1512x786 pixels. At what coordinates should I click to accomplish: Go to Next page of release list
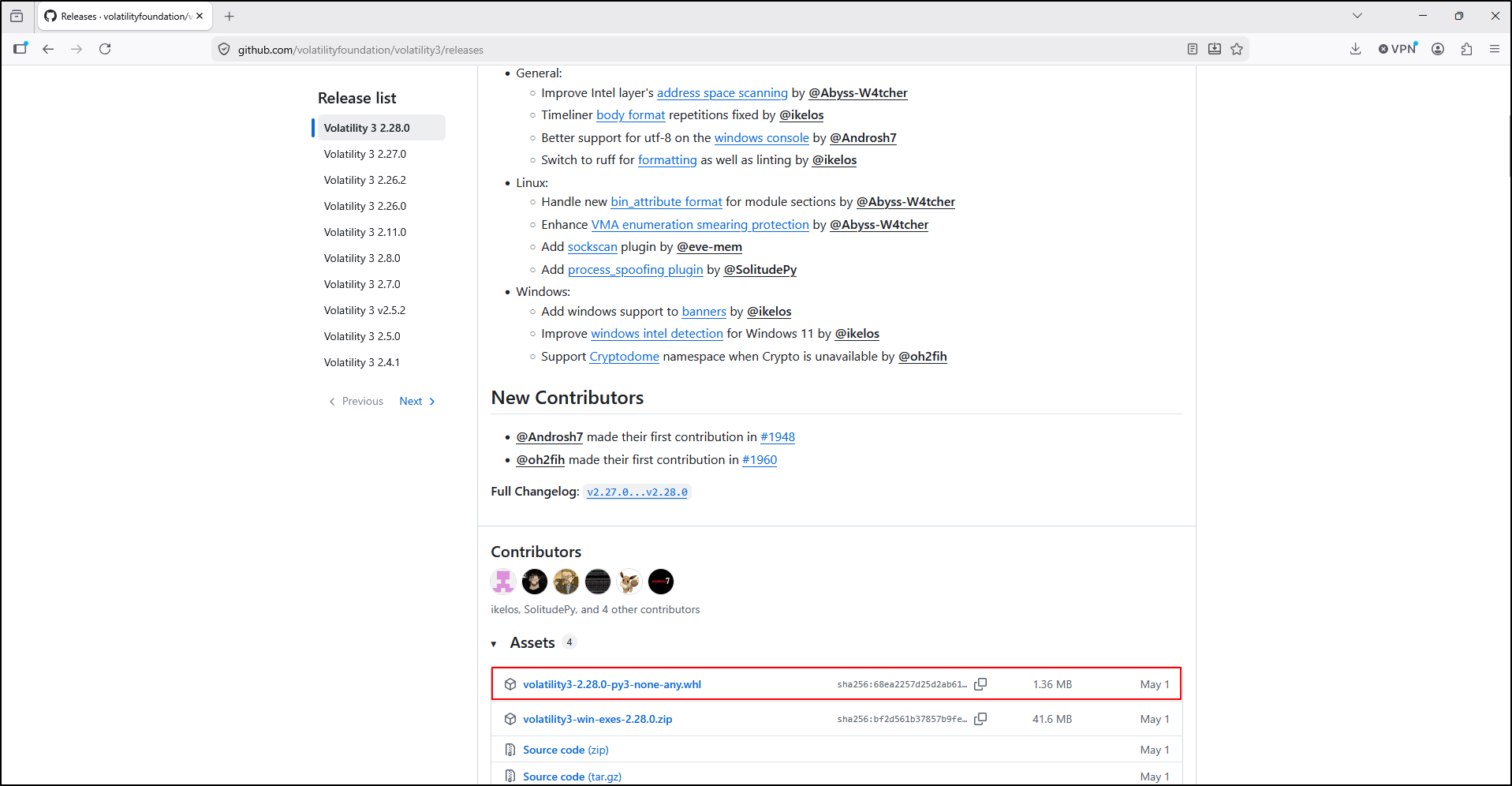tap(417, 401)
